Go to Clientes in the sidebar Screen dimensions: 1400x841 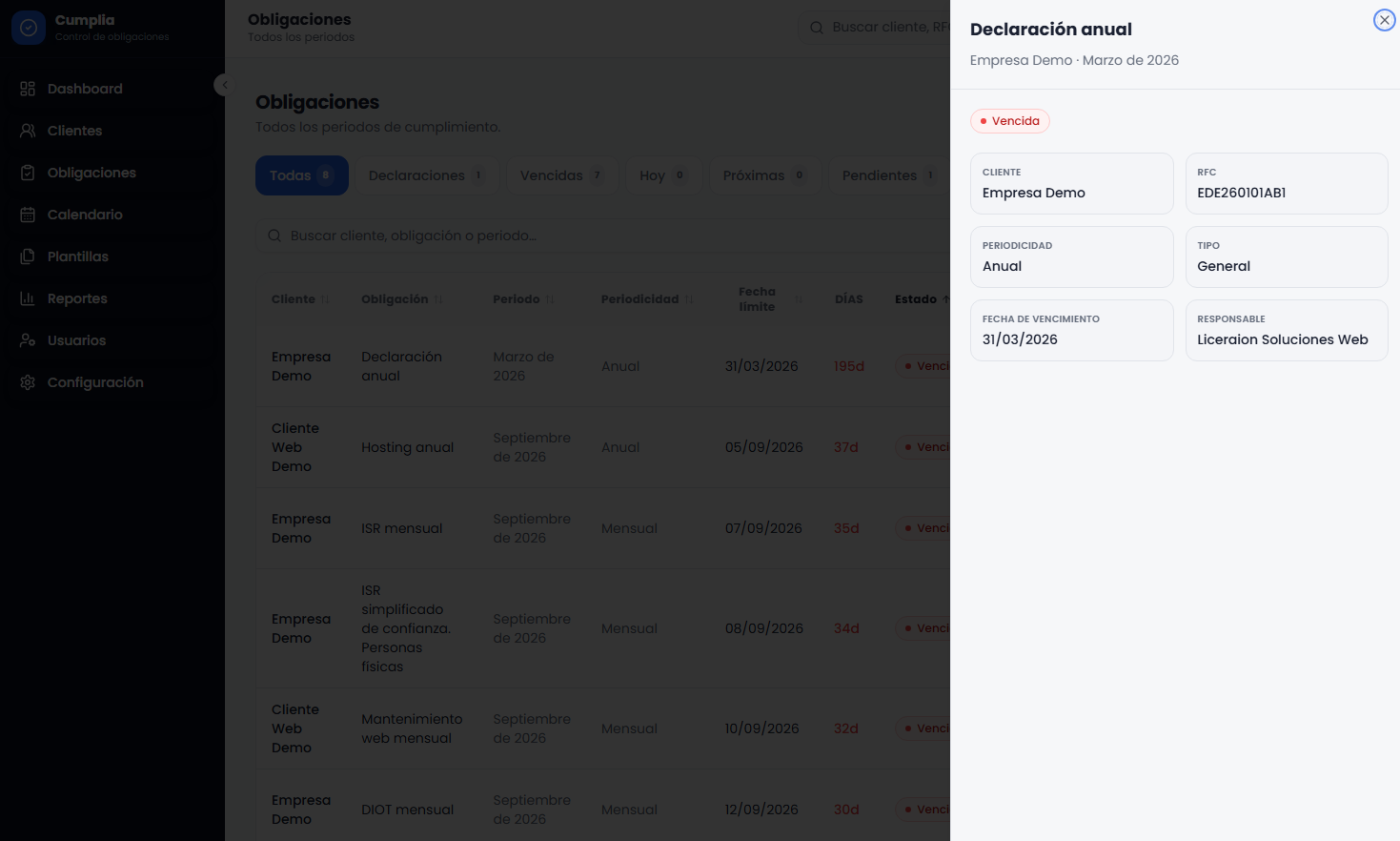point(112,131)
